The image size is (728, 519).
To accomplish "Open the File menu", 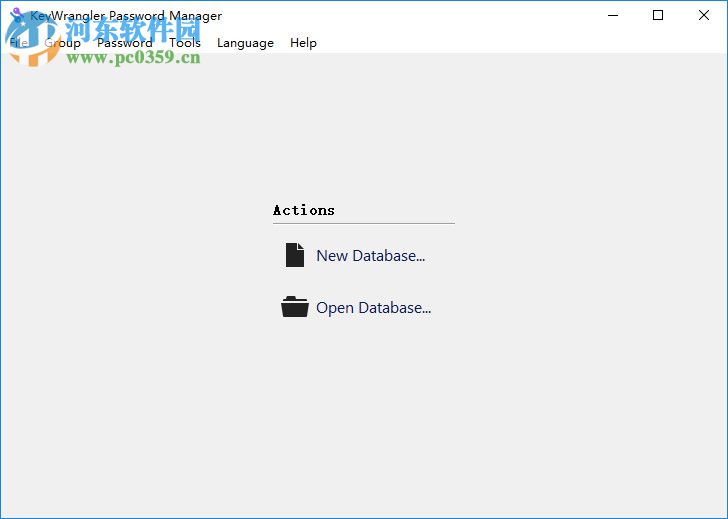I will pyautogui.click(x=19, y=43).
